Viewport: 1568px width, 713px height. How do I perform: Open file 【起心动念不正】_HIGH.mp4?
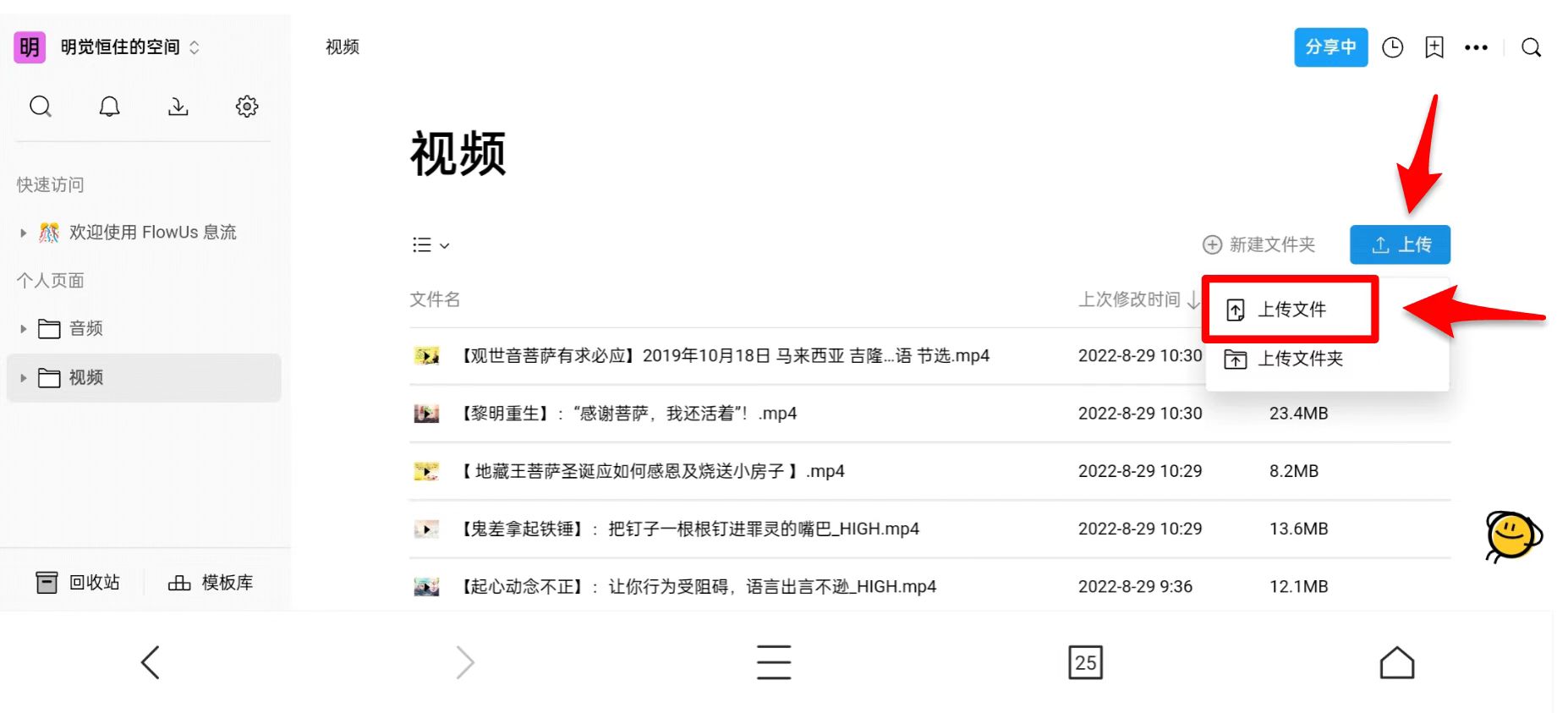point(698,587)
